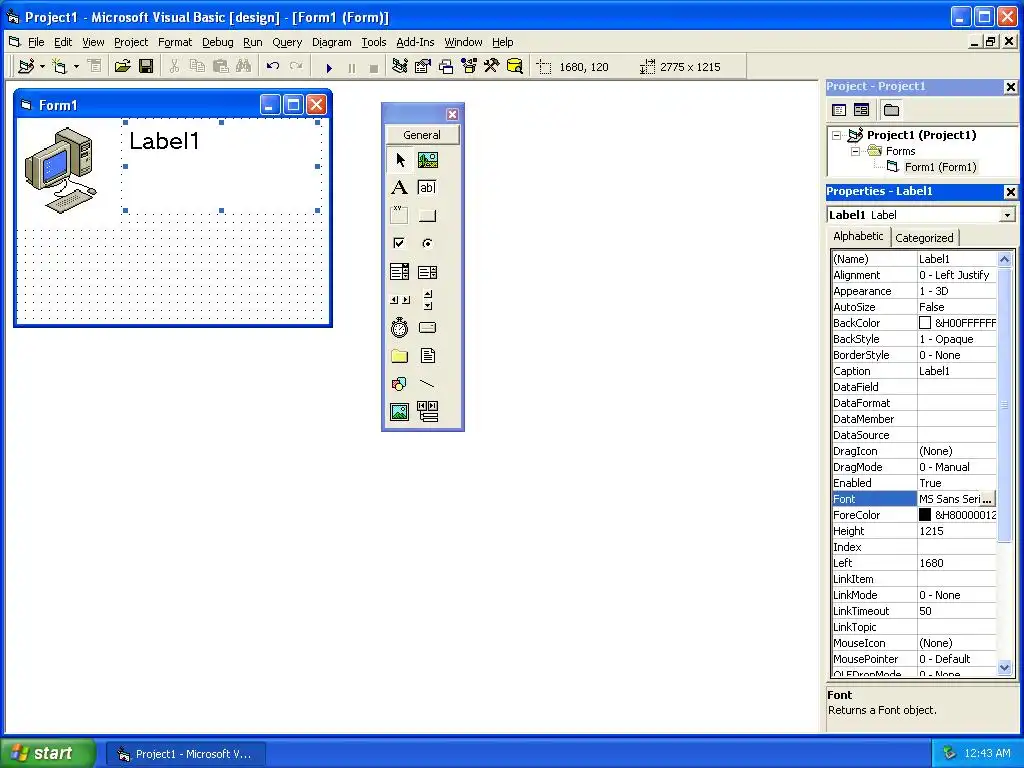Open the Project menu

click(x=131, y=42)
